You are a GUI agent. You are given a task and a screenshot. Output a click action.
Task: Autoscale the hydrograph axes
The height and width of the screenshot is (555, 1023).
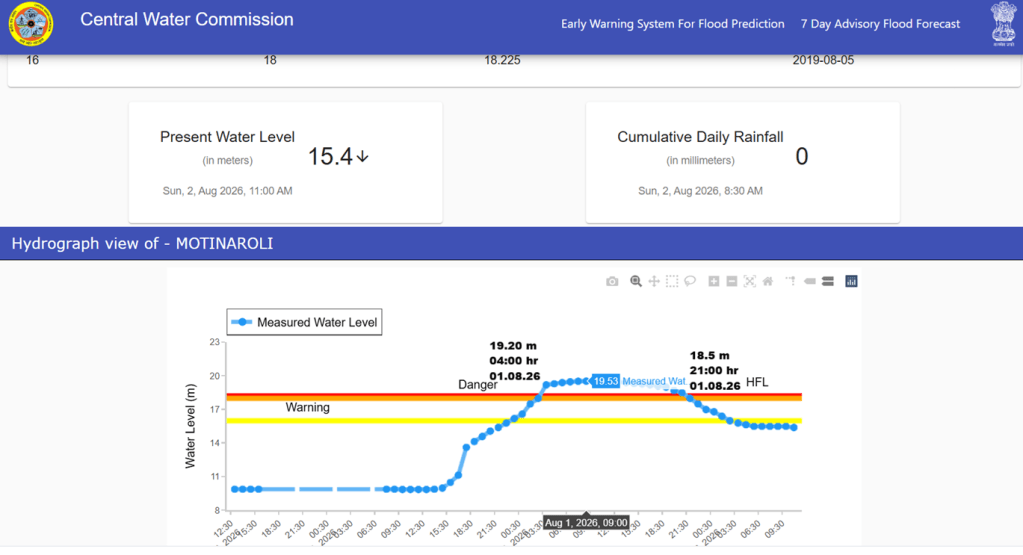tap(750, 281)
